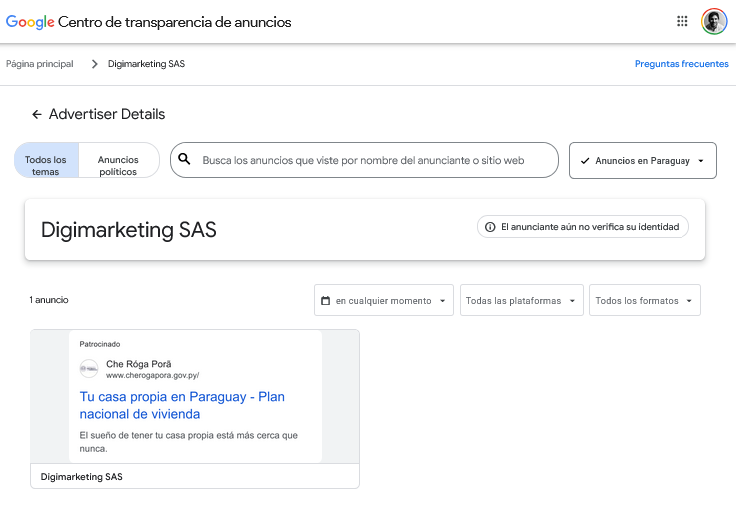Click the 1 anuncio count text

[49, 300]
